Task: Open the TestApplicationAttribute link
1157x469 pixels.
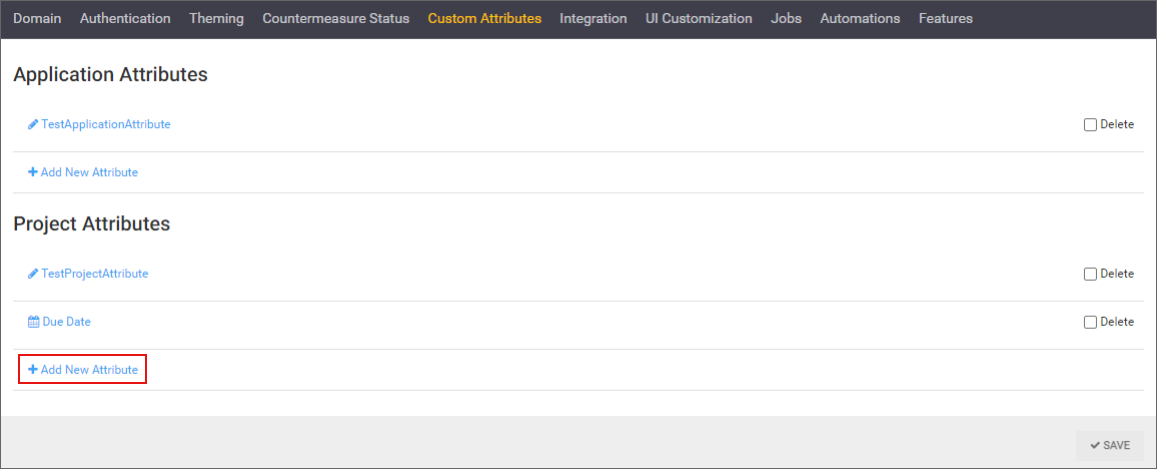Action: [x=106, y=125]
